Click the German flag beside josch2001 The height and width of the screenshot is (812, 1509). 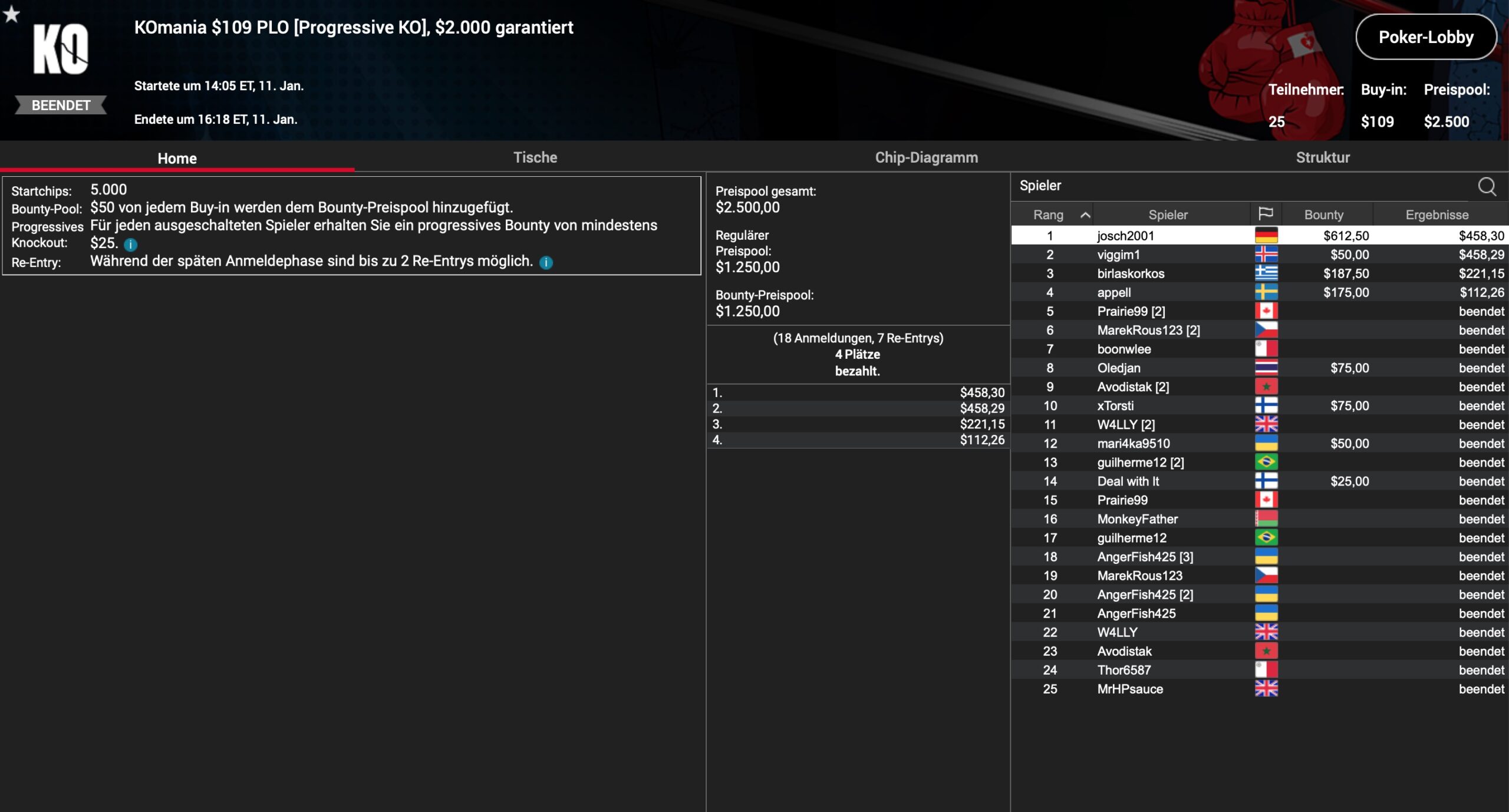[x=1266, y=236]
